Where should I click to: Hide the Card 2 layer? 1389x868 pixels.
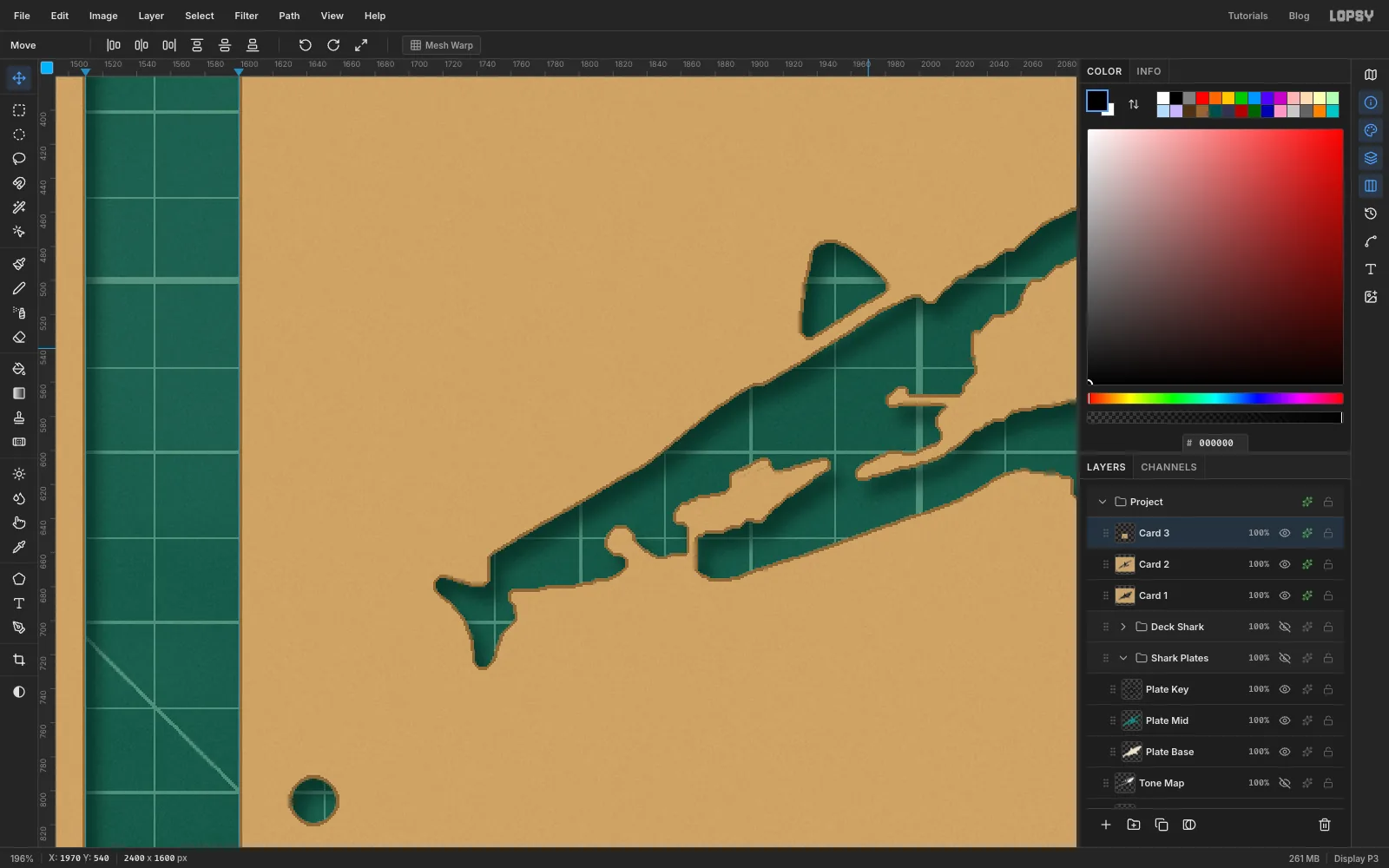(x=1285, y=564)
